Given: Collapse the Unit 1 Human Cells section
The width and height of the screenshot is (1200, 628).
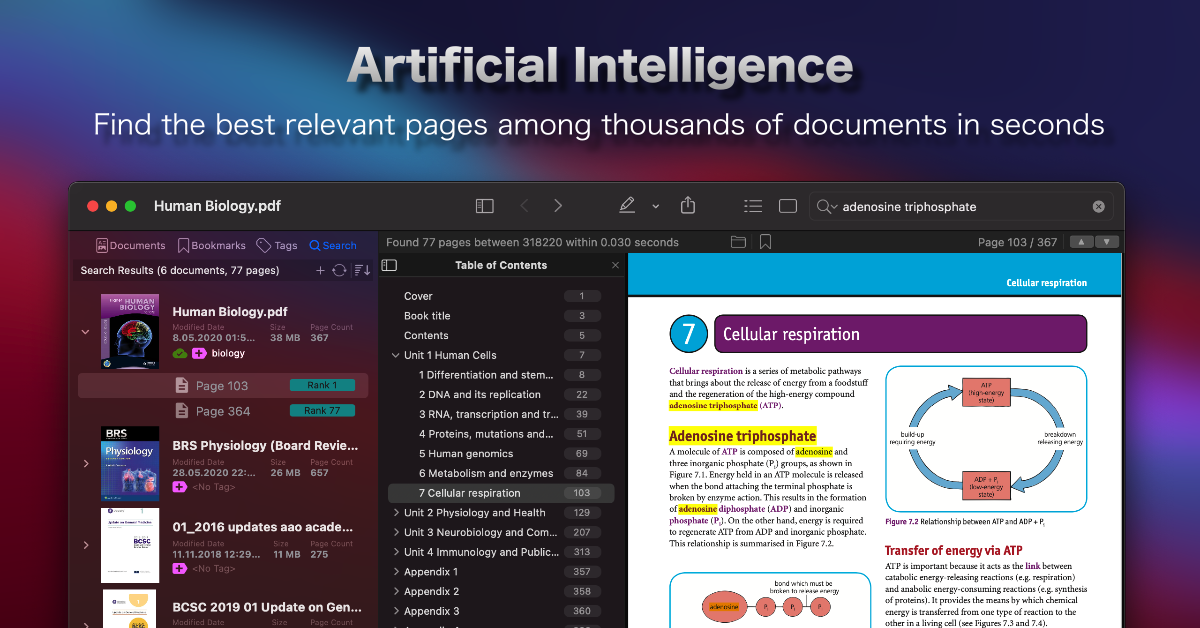Looking at the screenshot, I should [396, 355].
